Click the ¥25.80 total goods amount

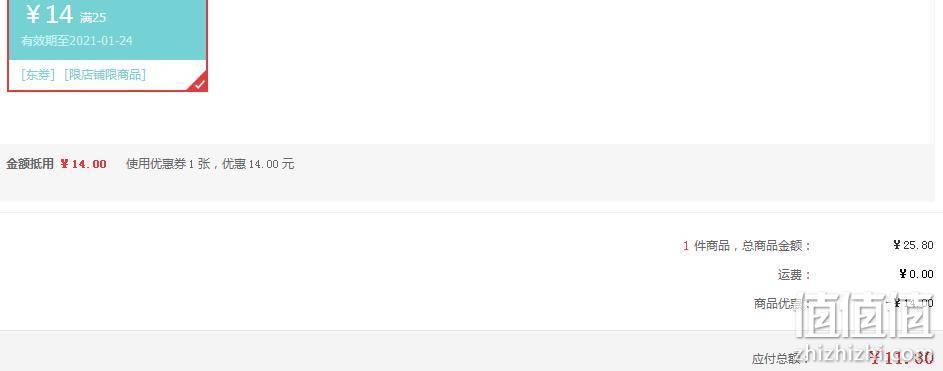click(914, 245)
